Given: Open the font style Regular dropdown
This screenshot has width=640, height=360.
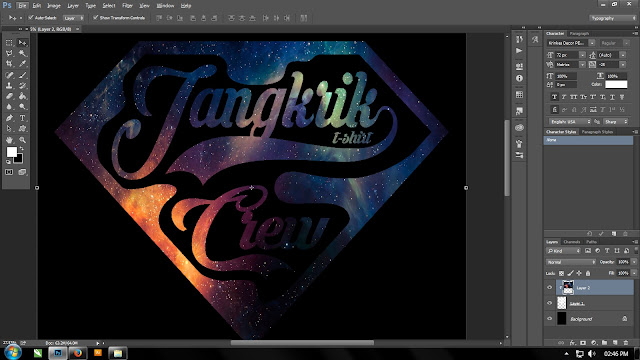Looking at the screenshot, I should [x=626, y=43].
